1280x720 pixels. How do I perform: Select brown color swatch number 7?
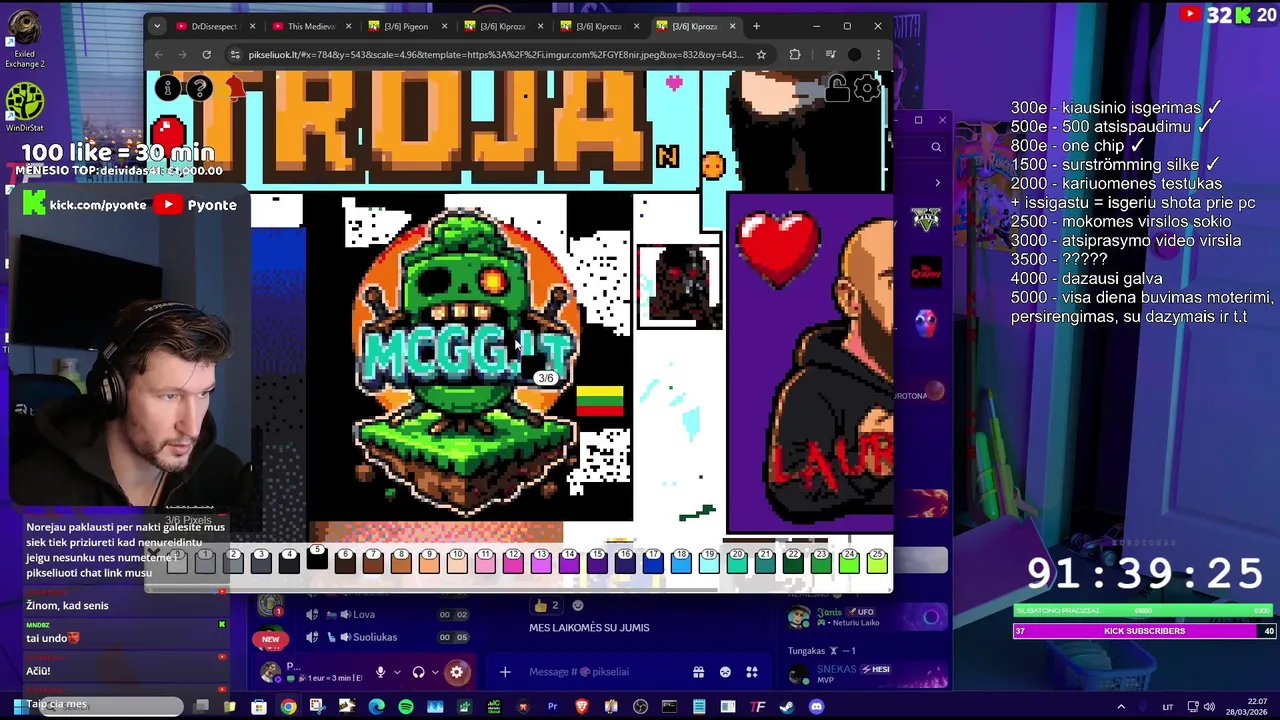373,561
